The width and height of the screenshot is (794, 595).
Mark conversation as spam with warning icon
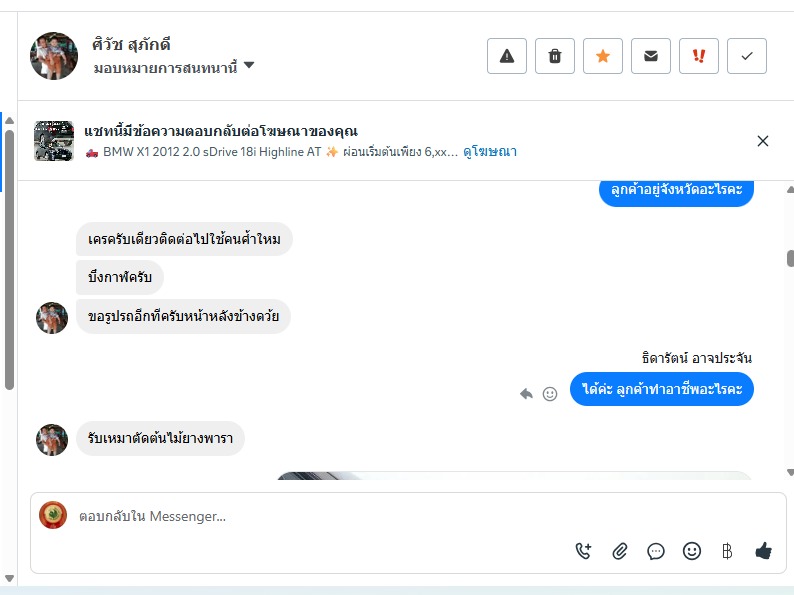point(506,56)
